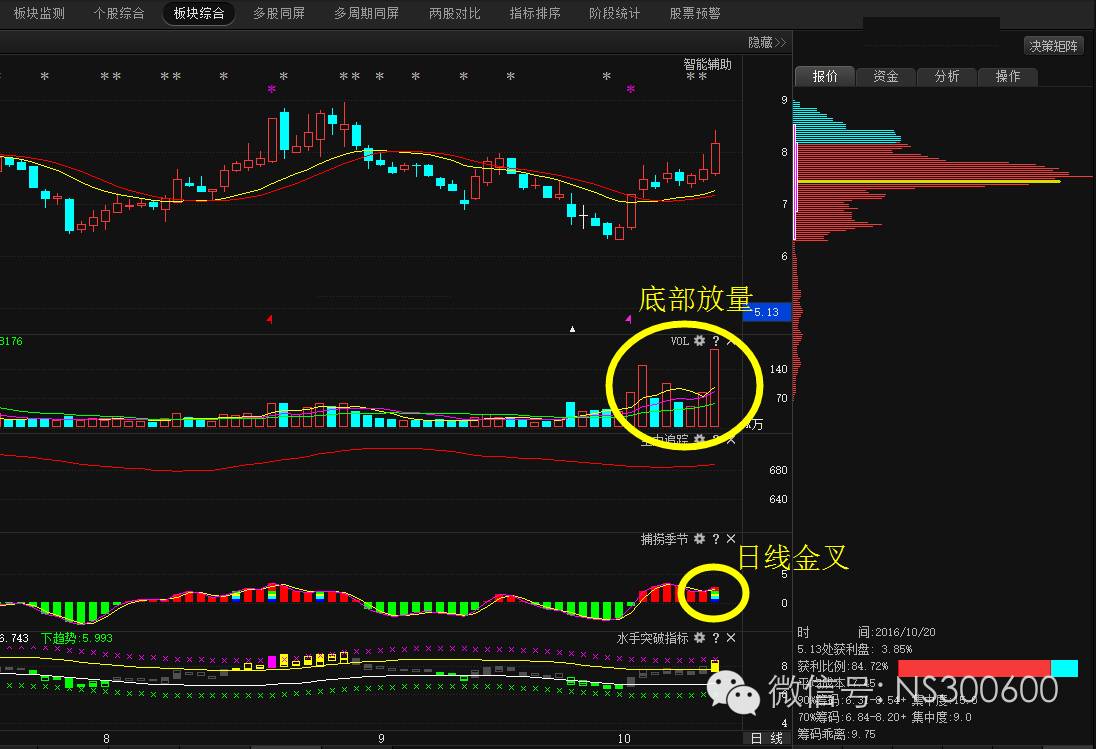Image resolution: width=1096 pixels, height=749 pixels.
Task: Select the red triangle marker below the chart
Action: (269, 319)
